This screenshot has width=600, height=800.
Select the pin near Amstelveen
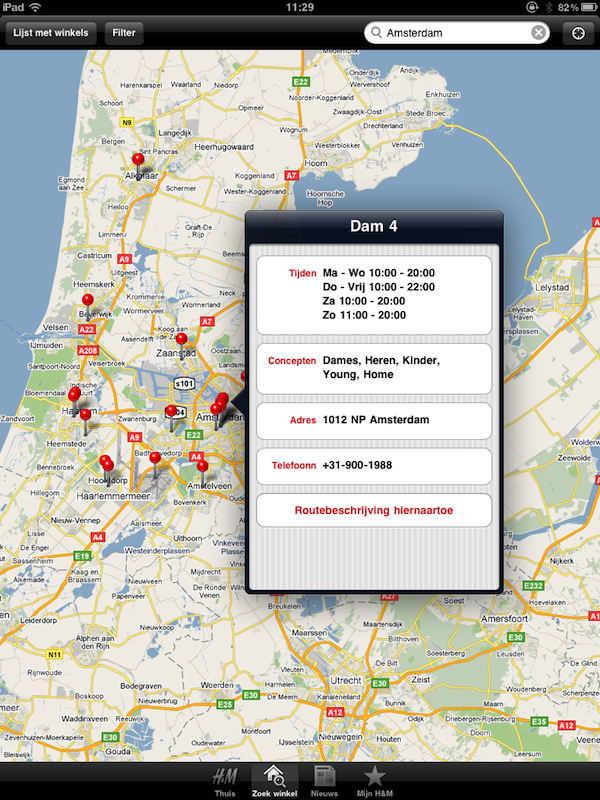click(x=201, y=466)
